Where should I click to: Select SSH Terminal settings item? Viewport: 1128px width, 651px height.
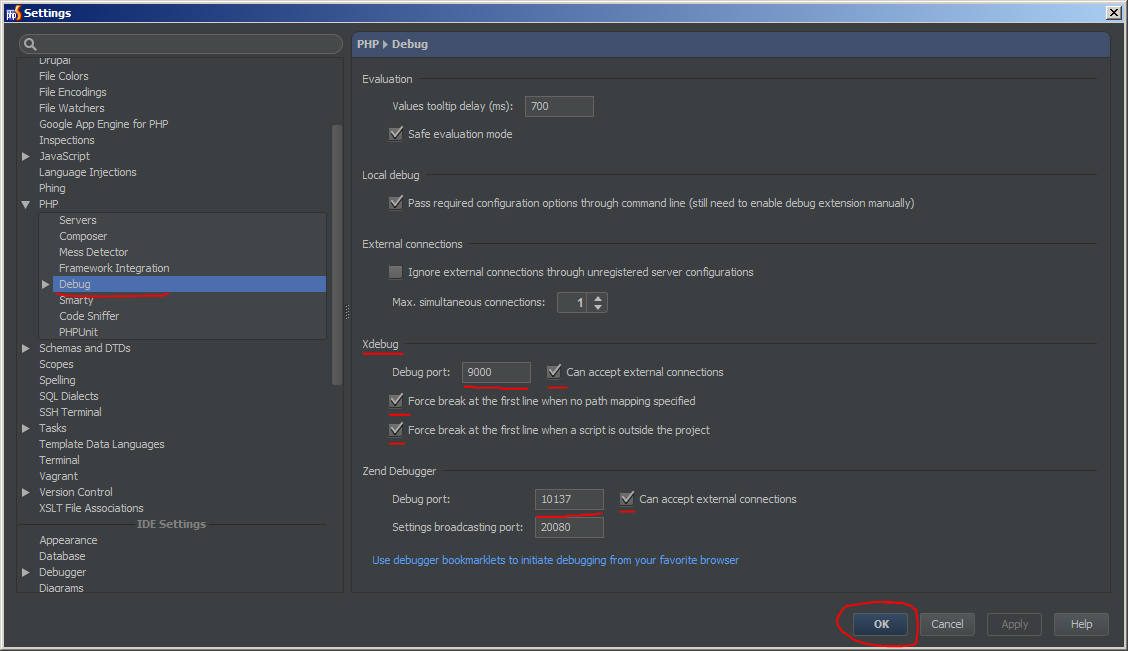(70, 412)
